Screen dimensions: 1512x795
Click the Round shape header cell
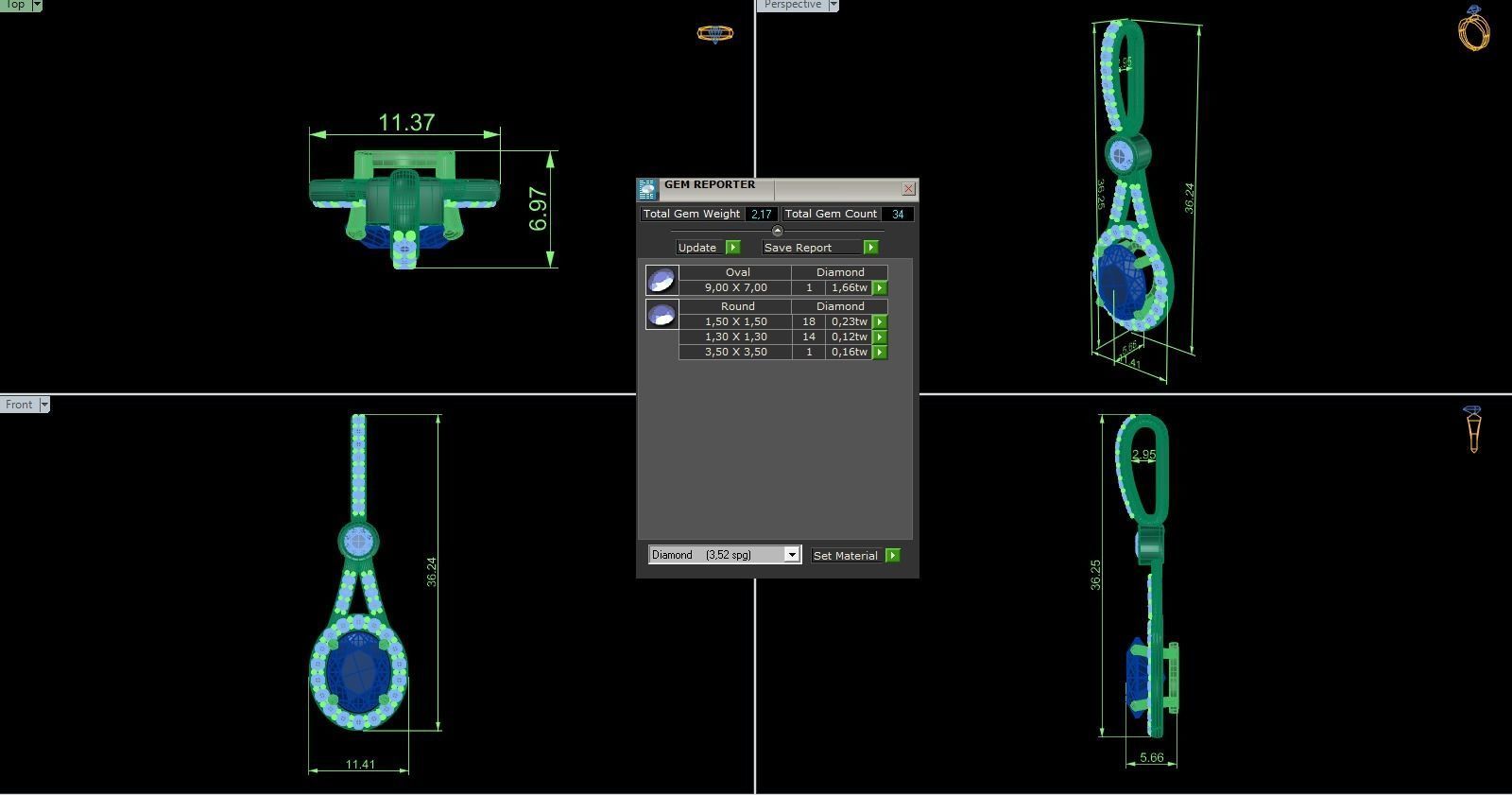735,306
